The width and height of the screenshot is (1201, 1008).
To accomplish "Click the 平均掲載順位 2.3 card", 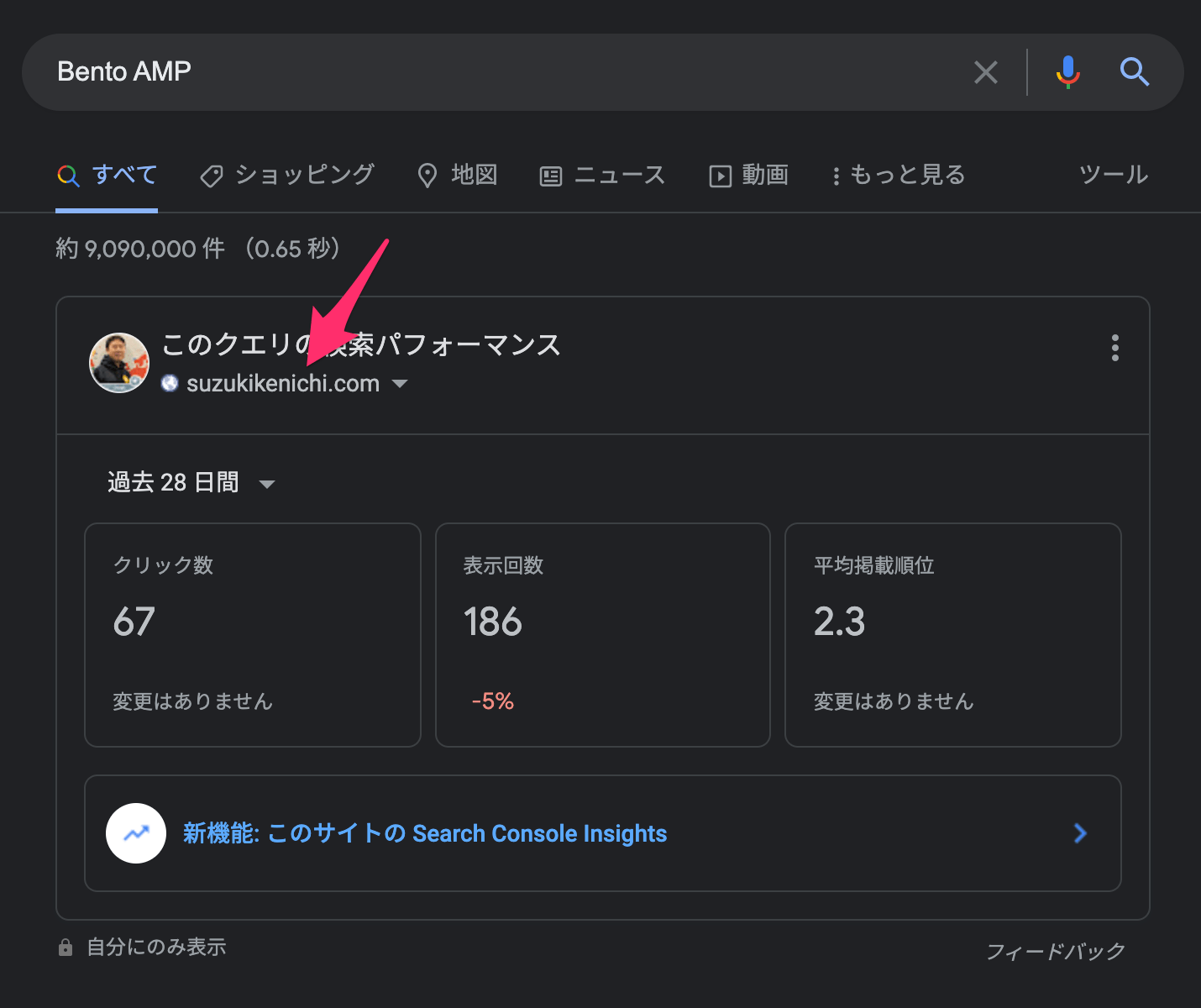I will click(953, 635).
